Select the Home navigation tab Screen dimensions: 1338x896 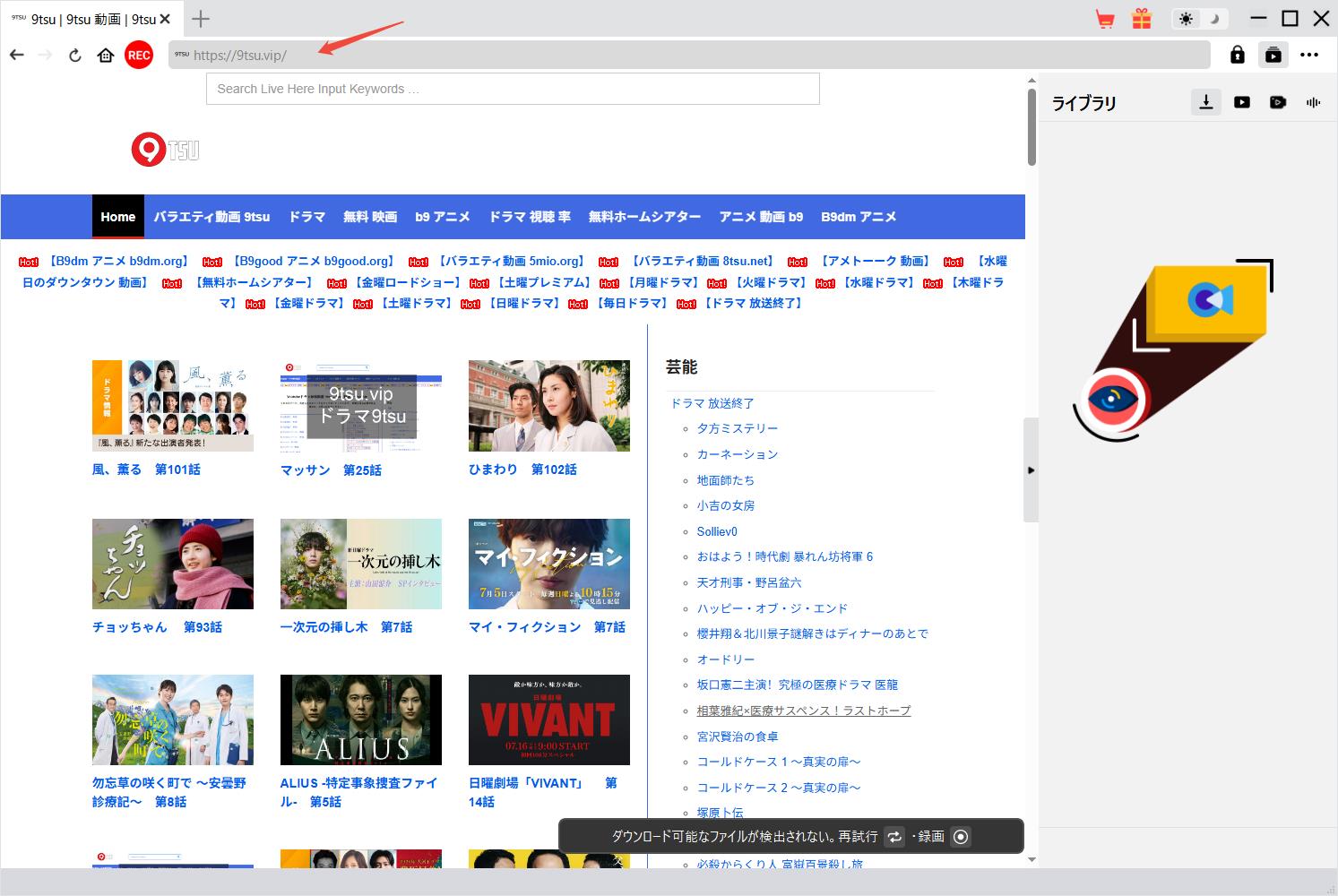click(118, 217)
